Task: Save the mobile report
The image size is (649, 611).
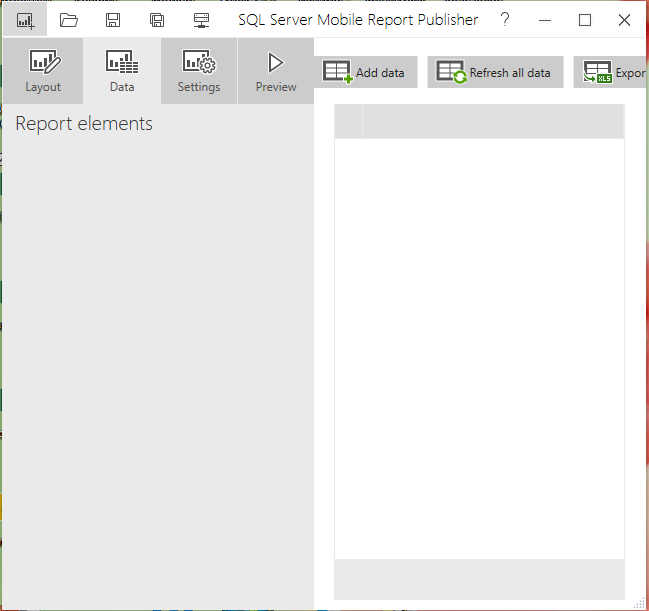Action: tap(113, 20)
